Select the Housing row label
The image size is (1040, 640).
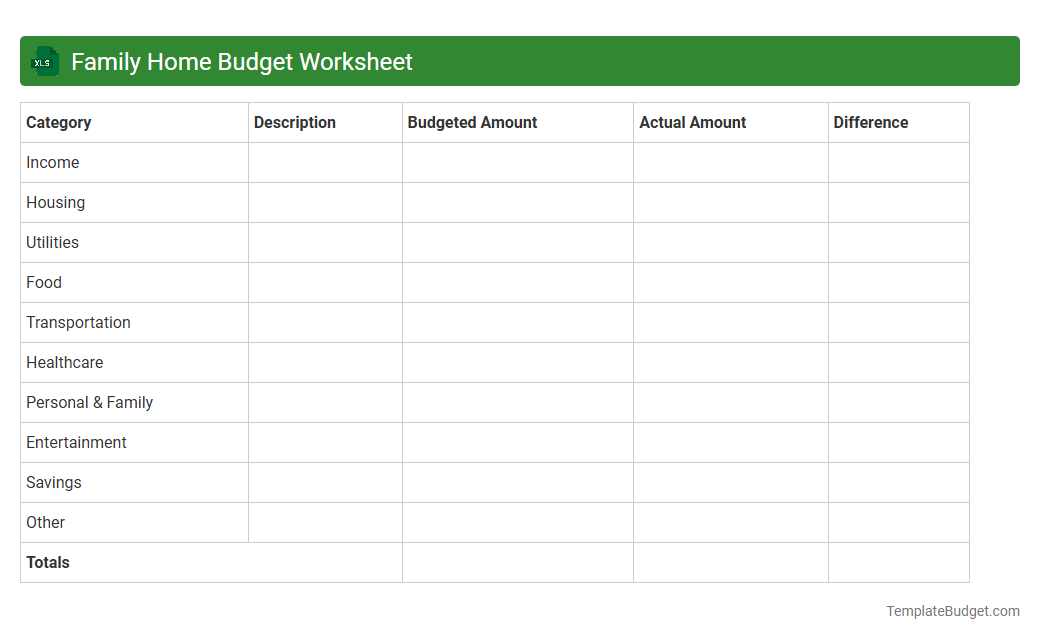[55, 202]
